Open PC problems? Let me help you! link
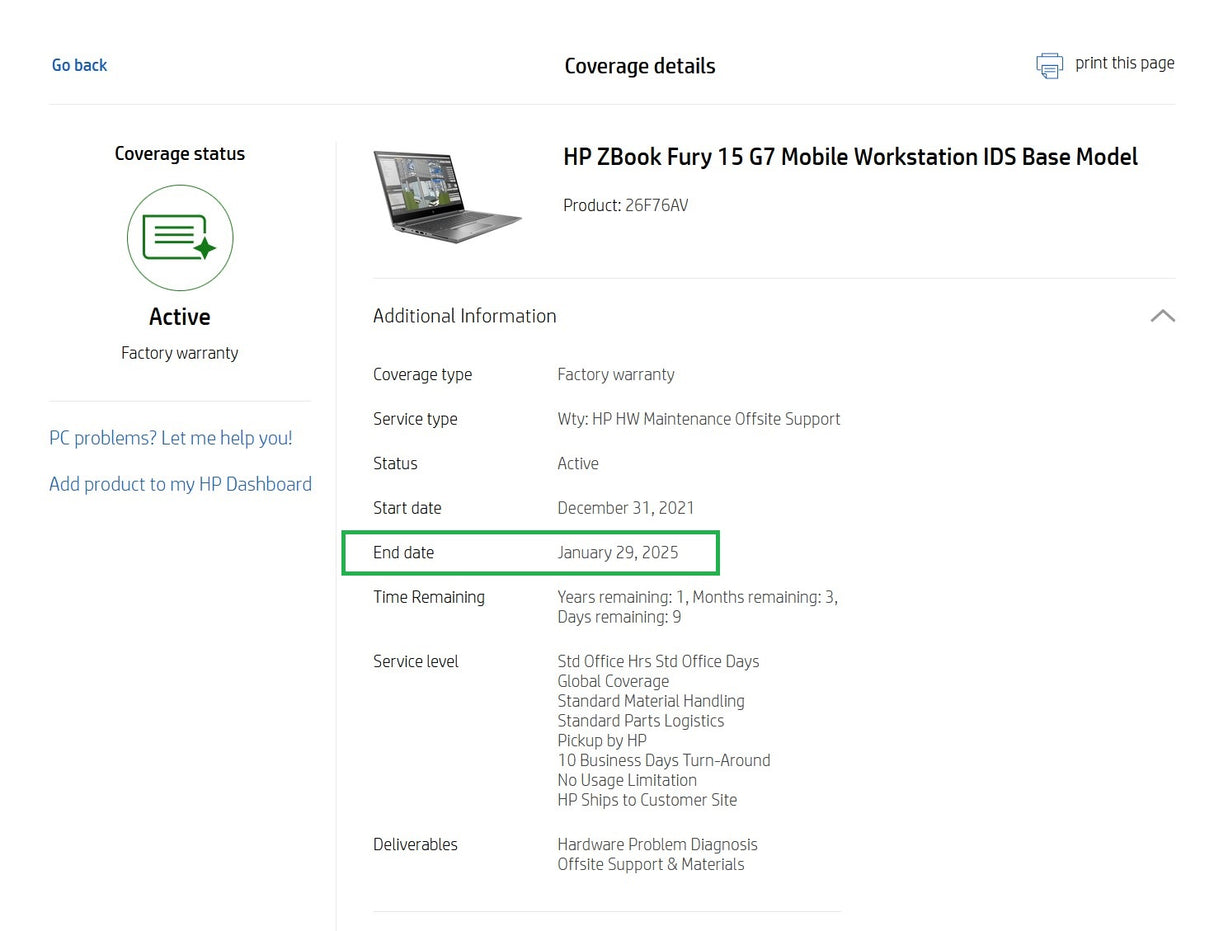This screenshot has height=931, width=1214. pos(171,438)
